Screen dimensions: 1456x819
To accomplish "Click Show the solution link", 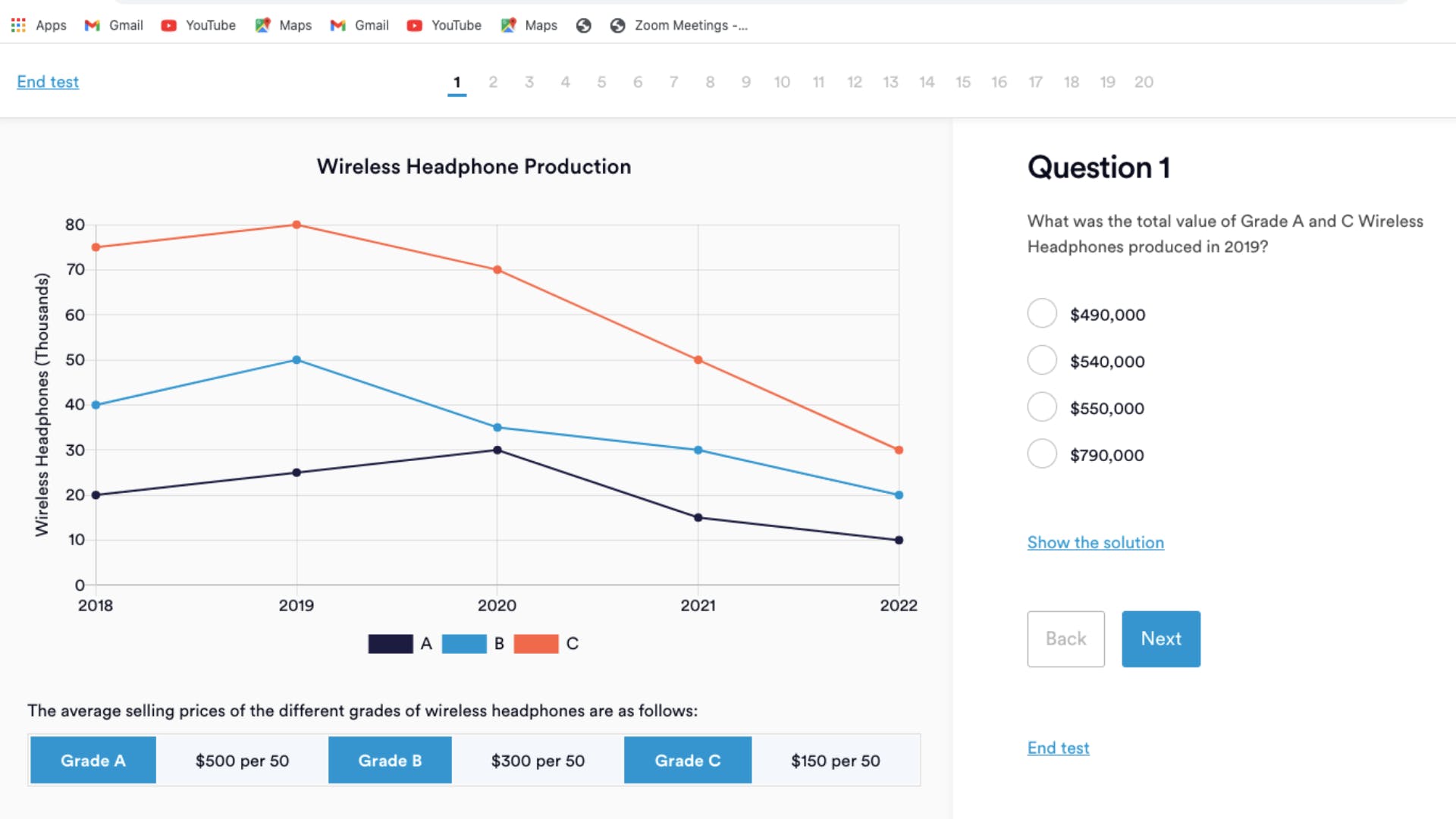I will click(x=1095, y=542).
